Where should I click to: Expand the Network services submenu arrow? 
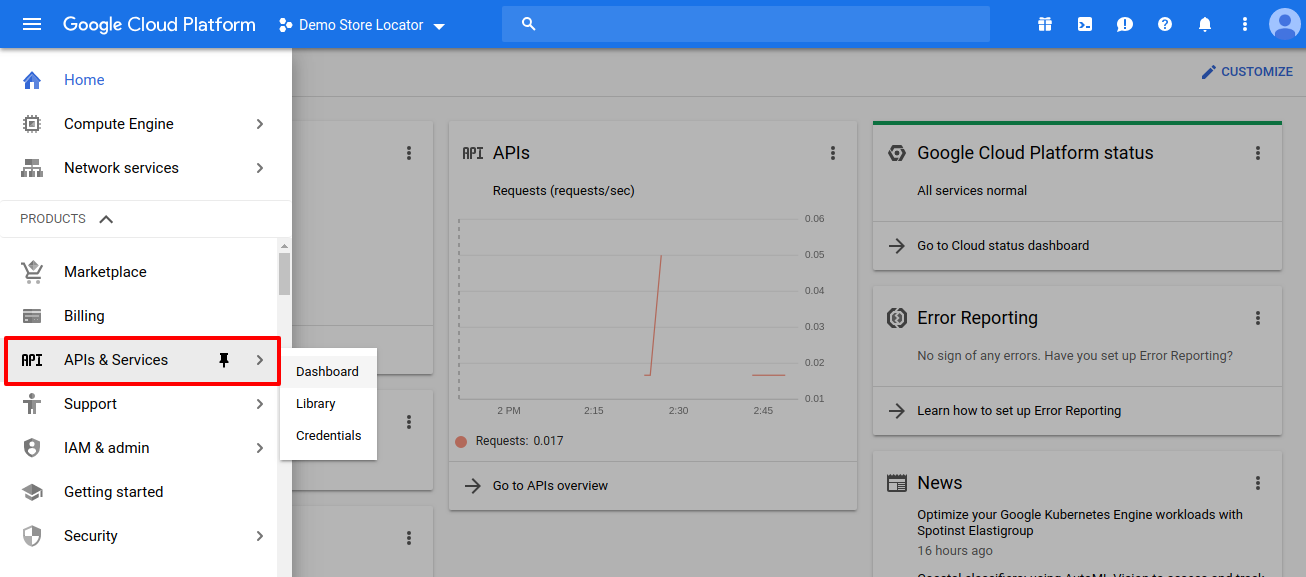[260, 168]
